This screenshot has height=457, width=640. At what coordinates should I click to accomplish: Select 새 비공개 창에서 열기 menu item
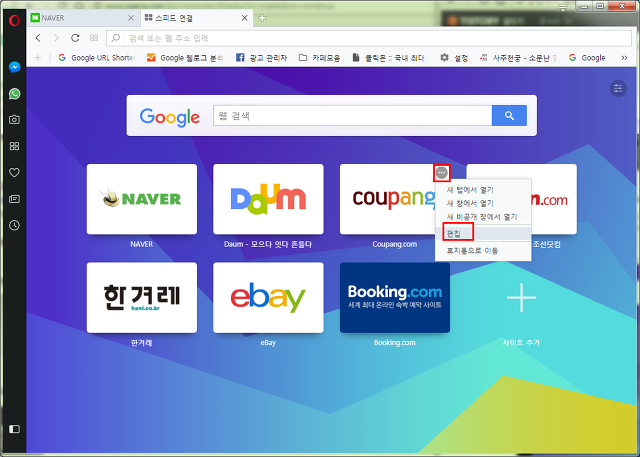pyautogui.click(x=483, y=217)
